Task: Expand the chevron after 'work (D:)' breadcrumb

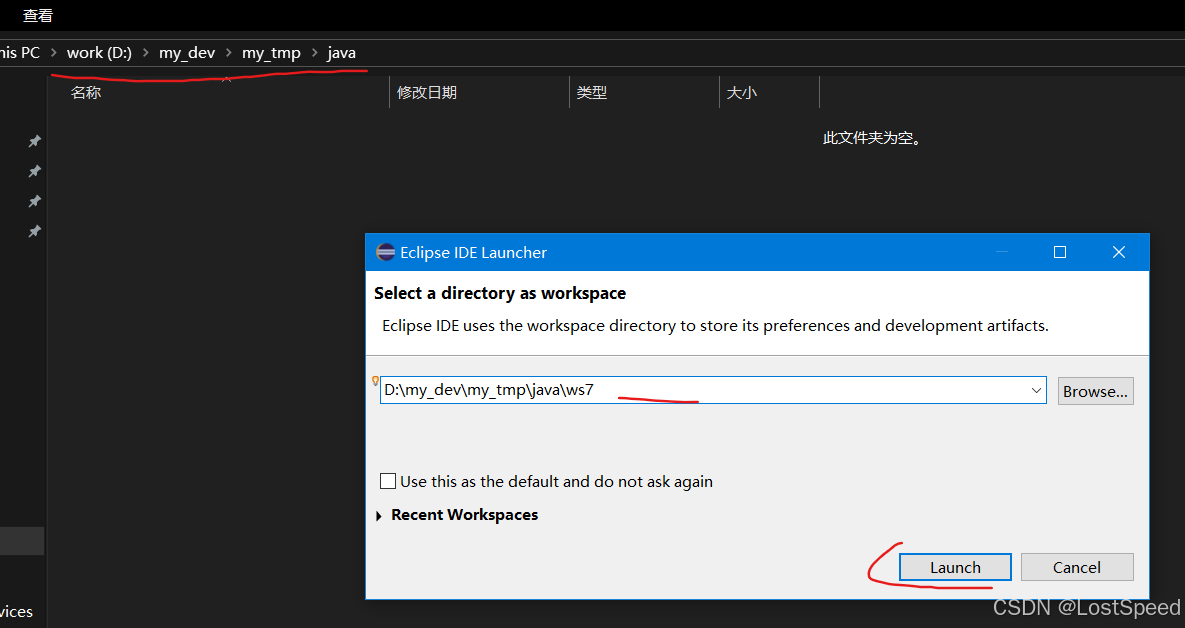Action: [146, 53]
